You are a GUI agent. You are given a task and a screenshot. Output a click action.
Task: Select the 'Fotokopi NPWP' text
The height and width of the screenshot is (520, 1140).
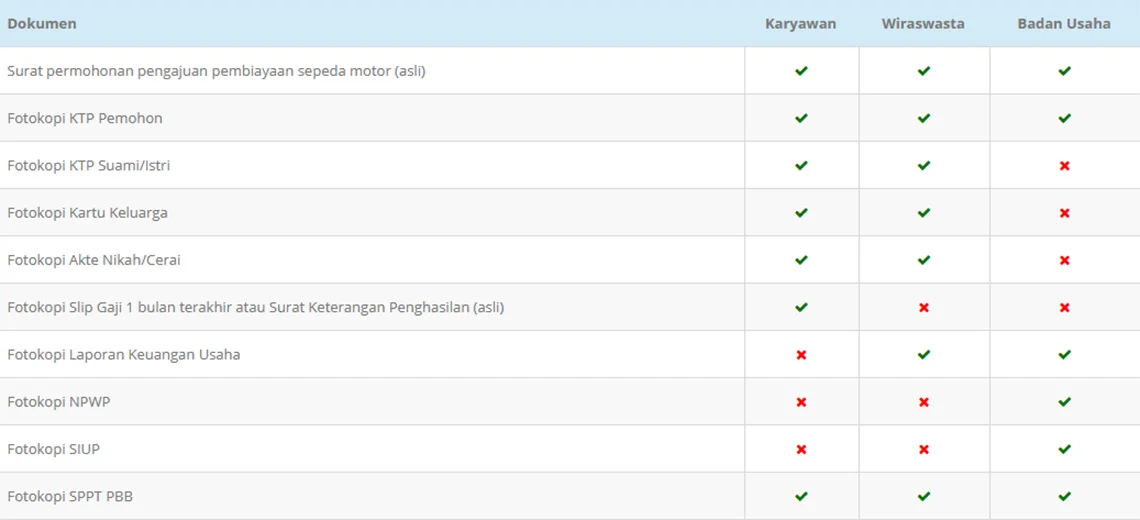pyautogui.click(x=59, y=402)
